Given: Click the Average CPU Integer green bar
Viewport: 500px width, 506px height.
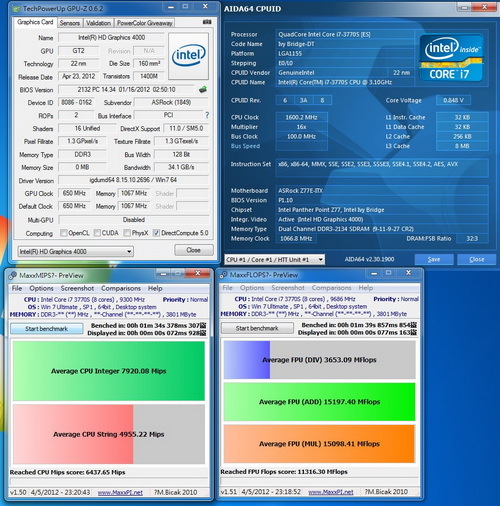Looking at the screenshot, I should (109, 371).
